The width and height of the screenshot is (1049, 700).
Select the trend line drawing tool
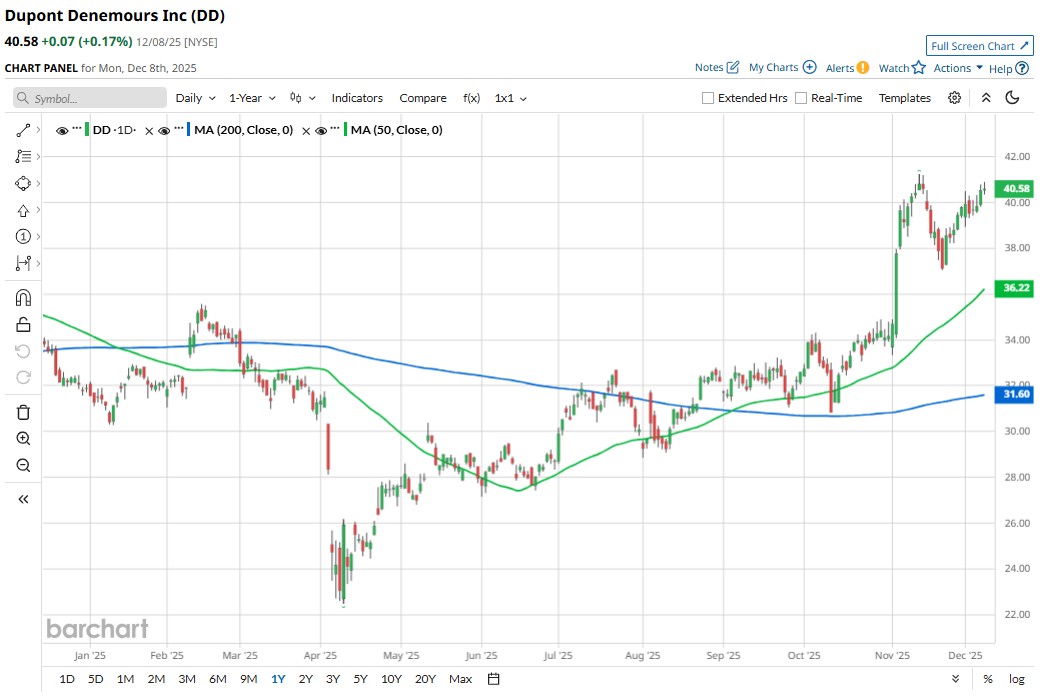coord(24,131)
